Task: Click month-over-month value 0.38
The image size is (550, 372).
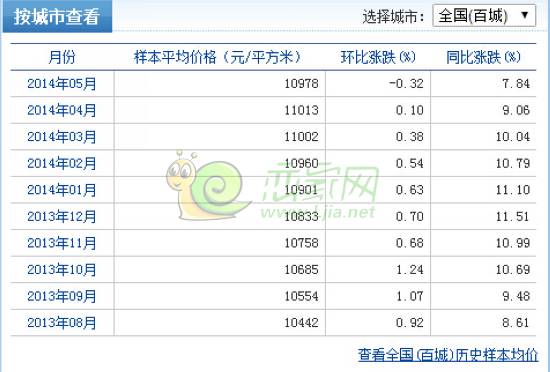Action: point(410,137)
